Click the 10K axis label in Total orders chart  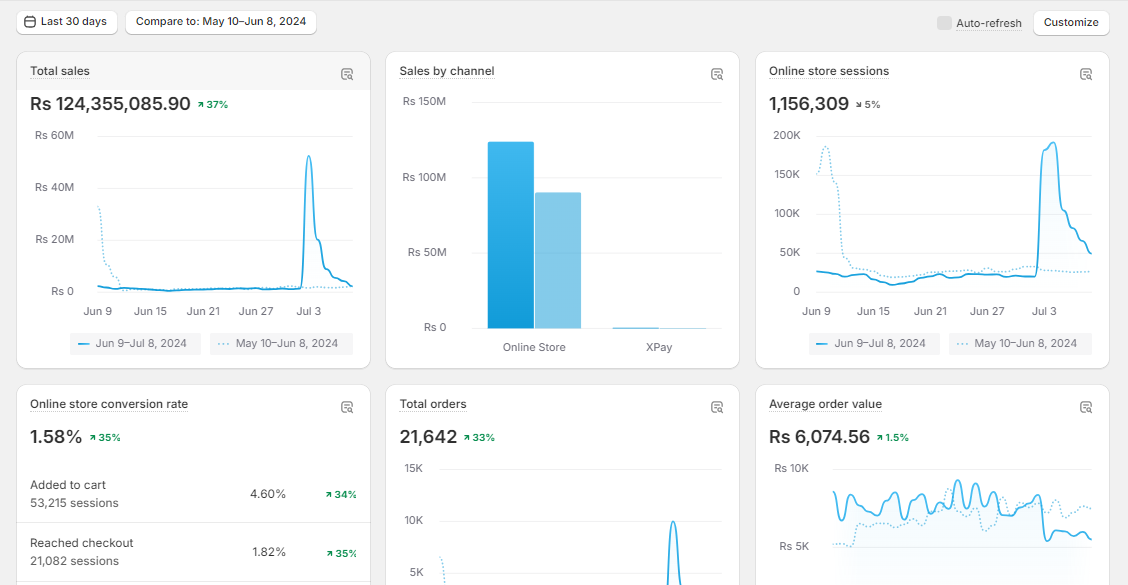tap(414, 520)
